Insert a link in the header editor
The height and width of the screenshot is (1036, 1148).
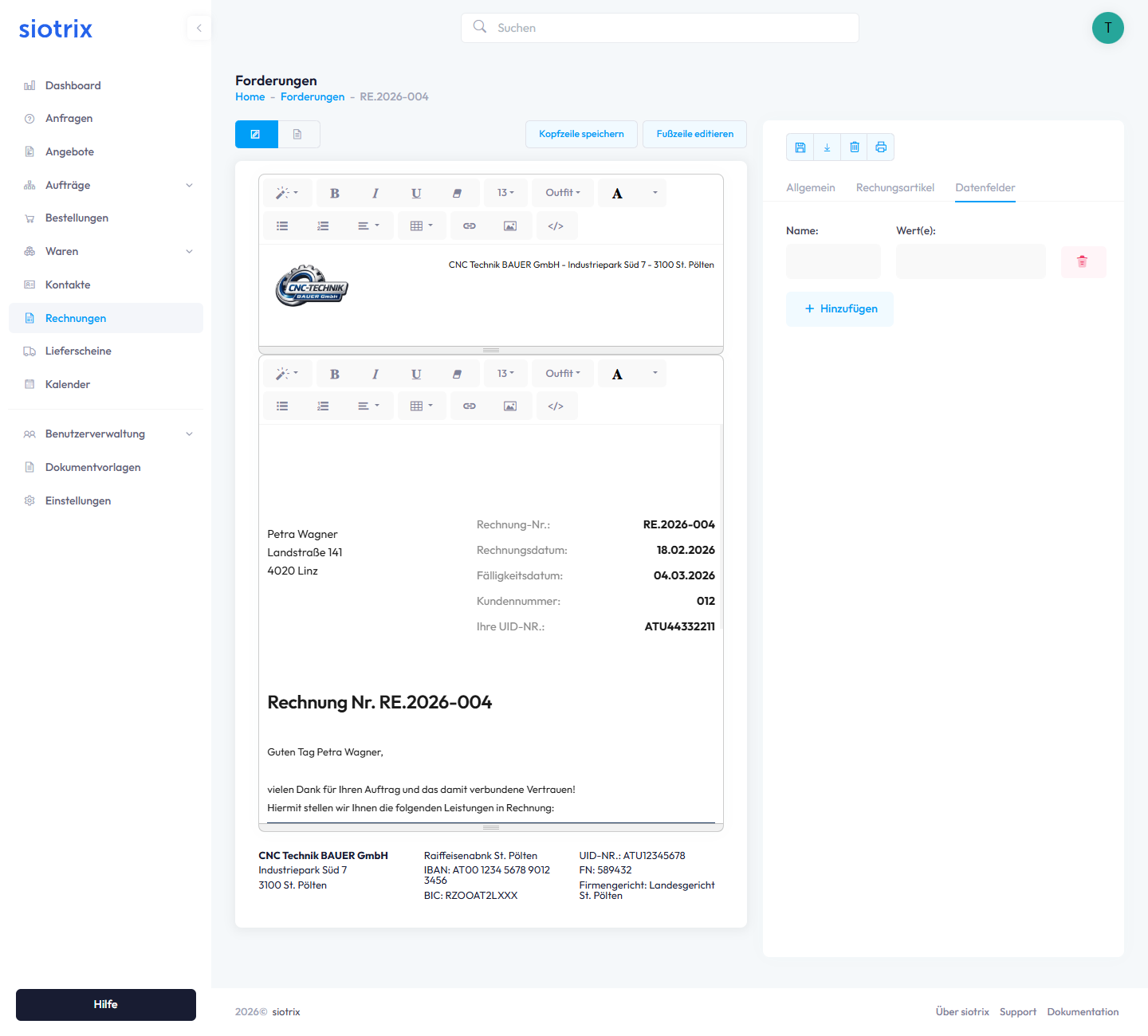coord(470,226)
